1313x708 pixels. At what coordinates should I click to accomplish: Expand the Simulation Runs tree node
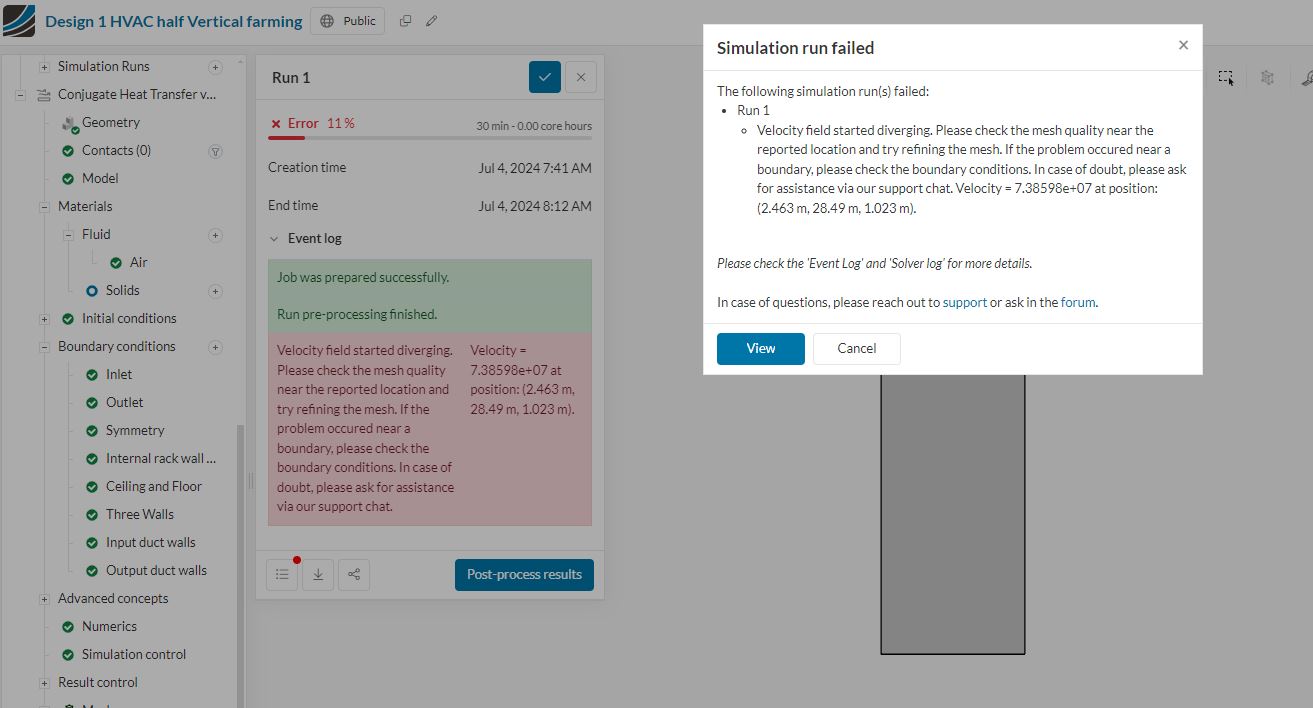pyautogui.click(x=43, y=66)
